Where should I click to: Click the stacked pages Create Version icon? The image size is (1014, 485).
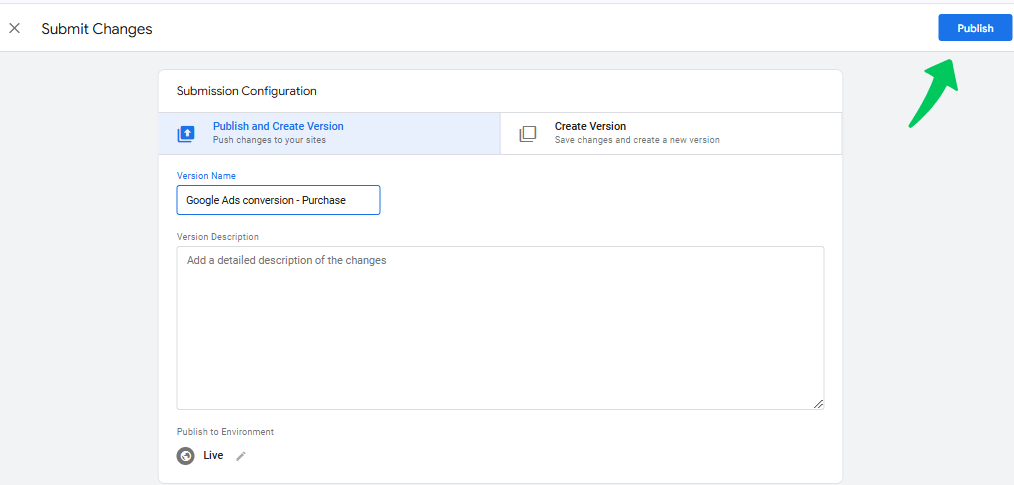(528, 134)
